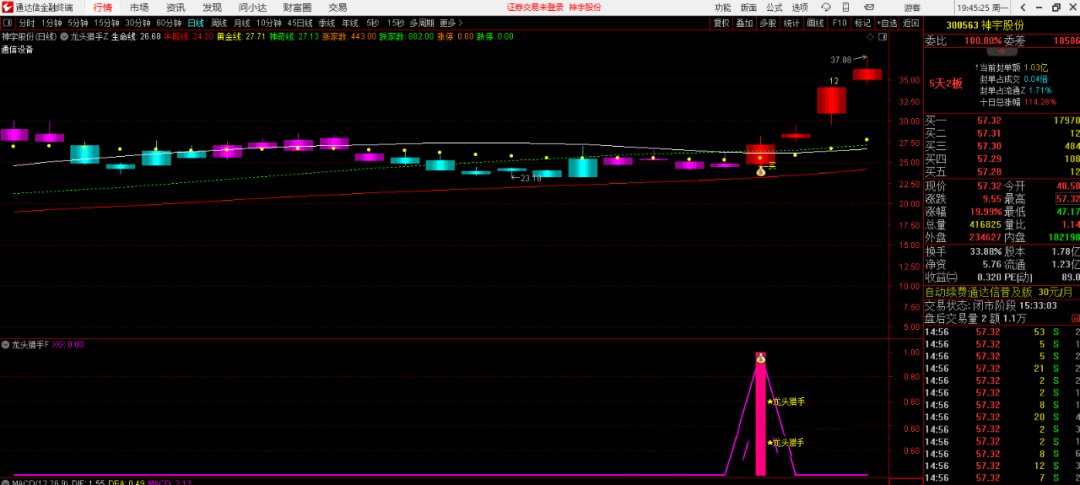Toggle the 叠加 overlay option

tap(744, 22)
